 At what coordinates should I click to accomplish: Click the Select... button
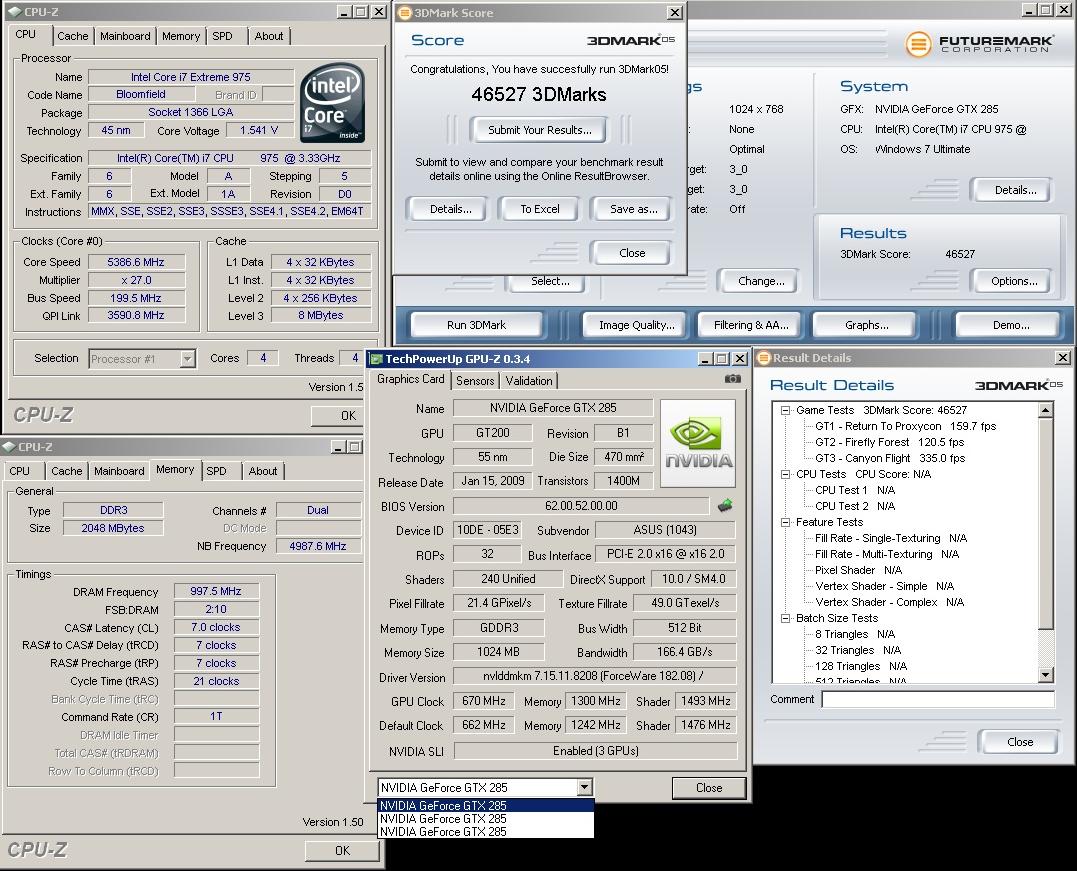(549, 282)
